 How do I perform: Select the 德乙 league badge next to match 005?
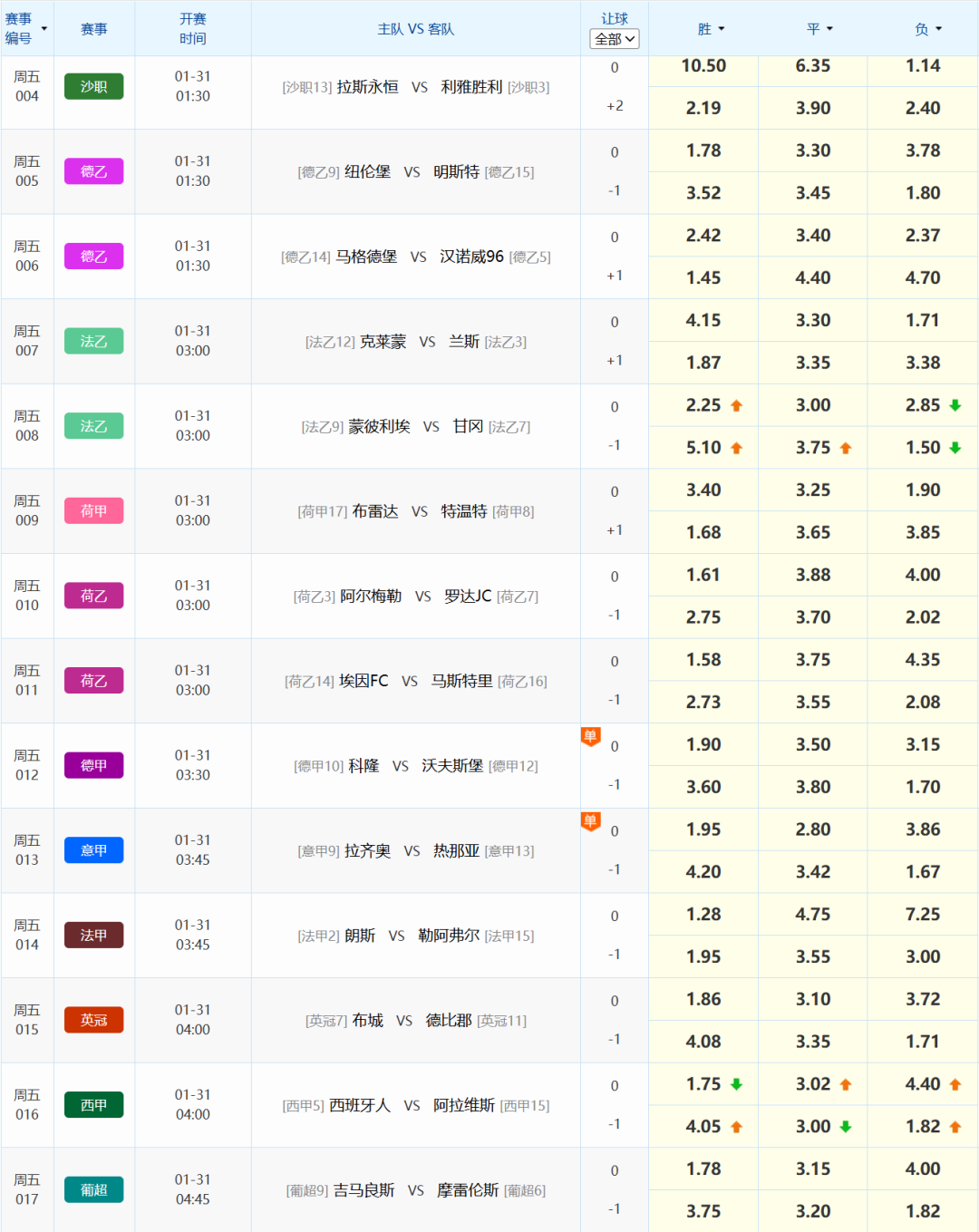(93, 171)
